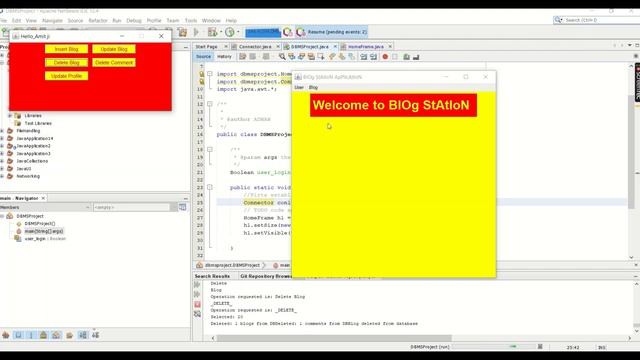Open the Debug menu
The height and width of the screenshot is (360, 640).
(x=133, y=20)
